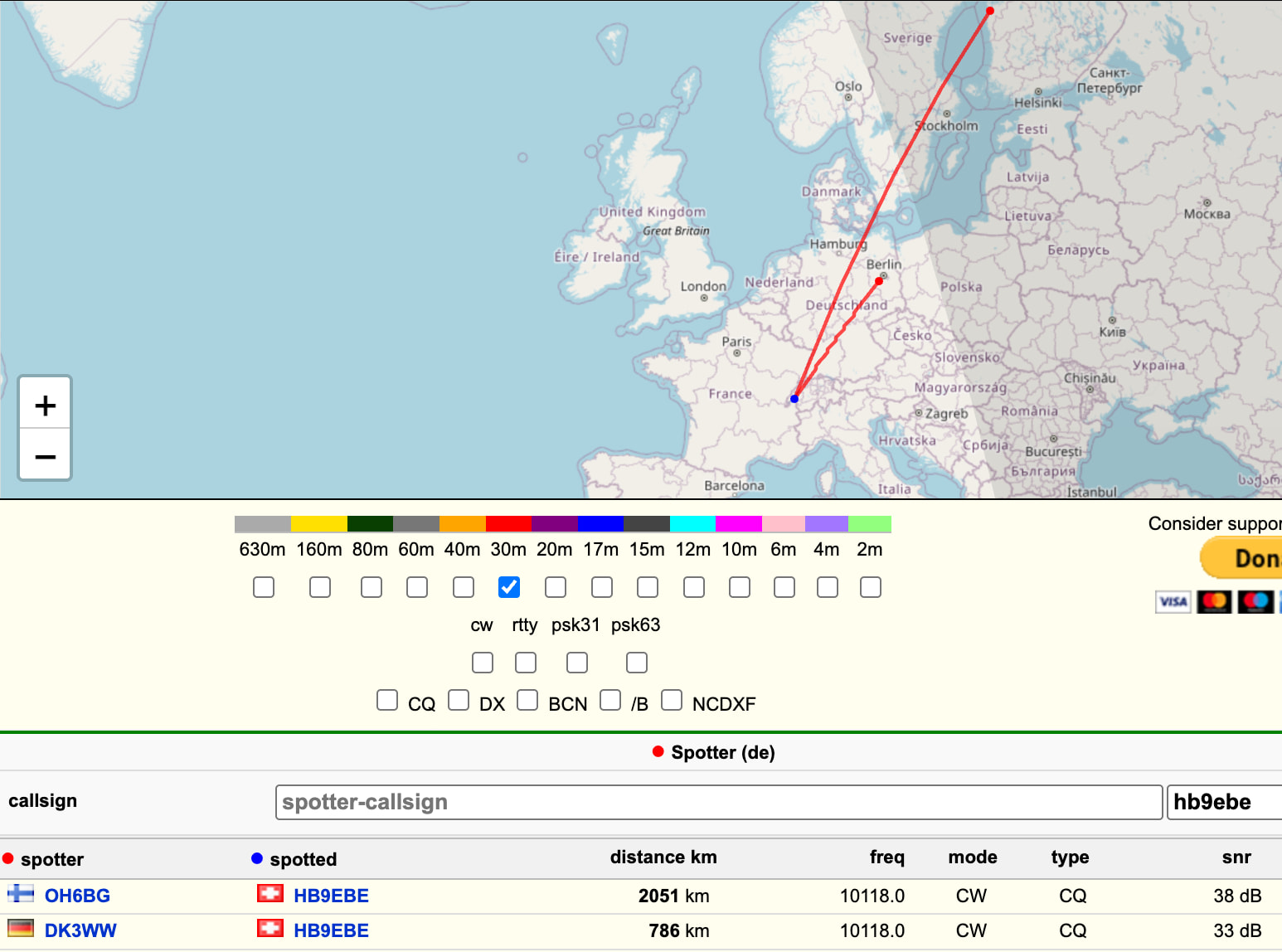Tick the CQ type checkbox

(387, 700)
